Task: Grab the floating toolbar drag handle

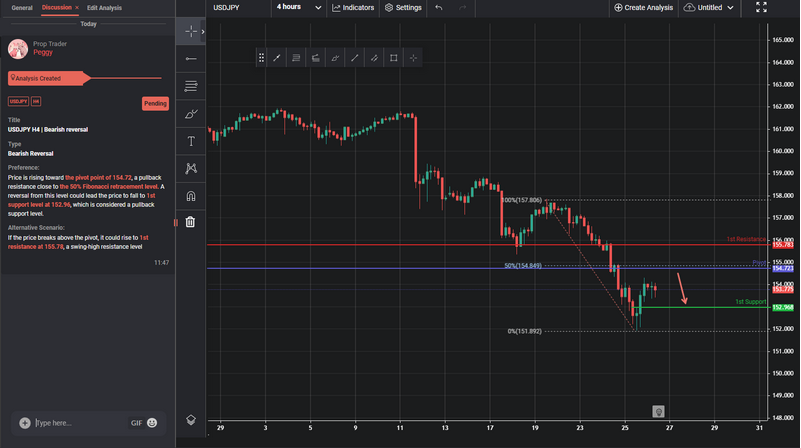Action: pos(261,58)
